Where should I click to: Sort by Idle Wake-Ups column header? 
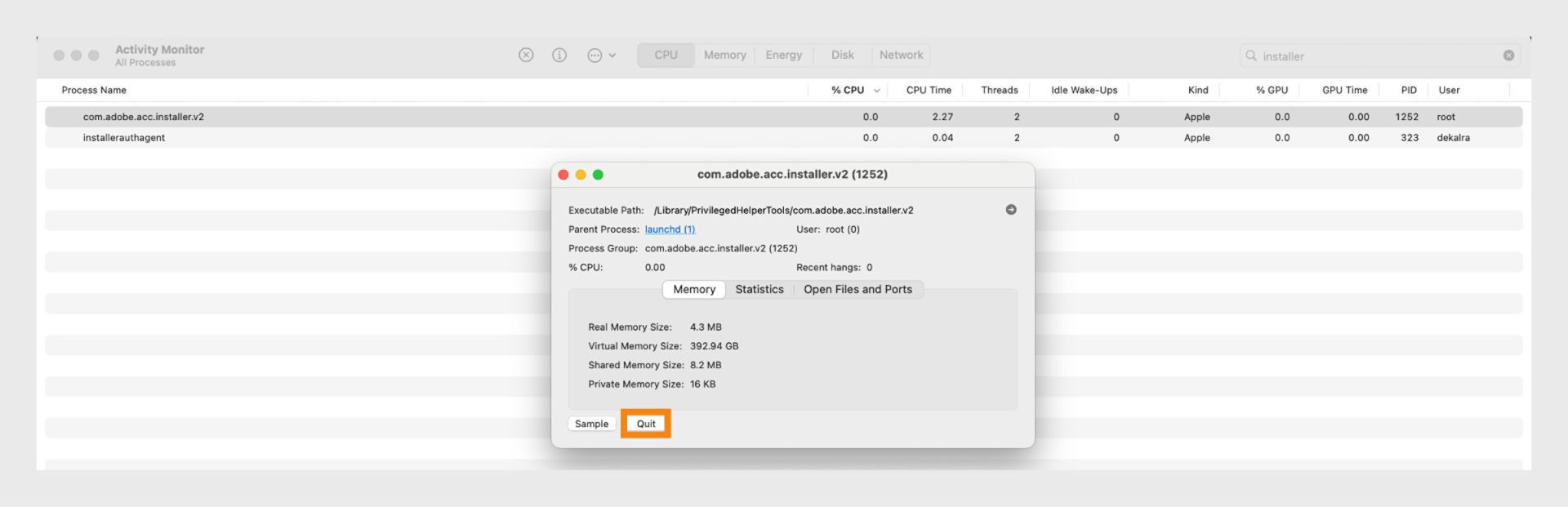pyautogui.click(x=1084, y=90)
